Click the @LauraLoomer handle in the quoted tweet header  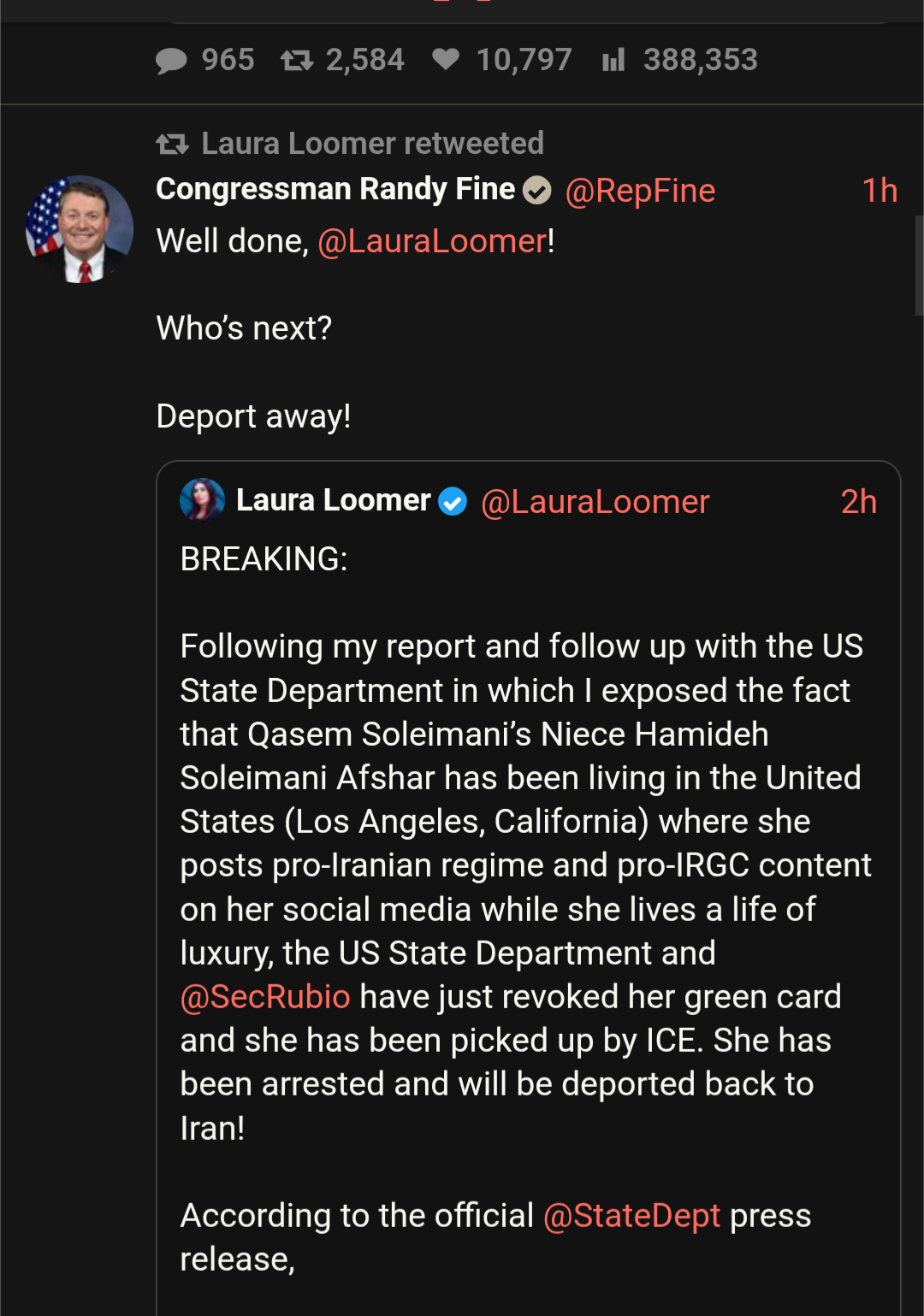click(595, 502)
